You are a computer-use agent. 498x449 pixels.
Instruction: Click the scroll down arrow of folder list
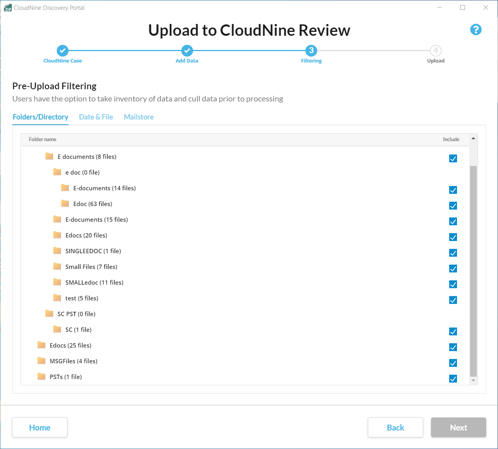point(473,380)
